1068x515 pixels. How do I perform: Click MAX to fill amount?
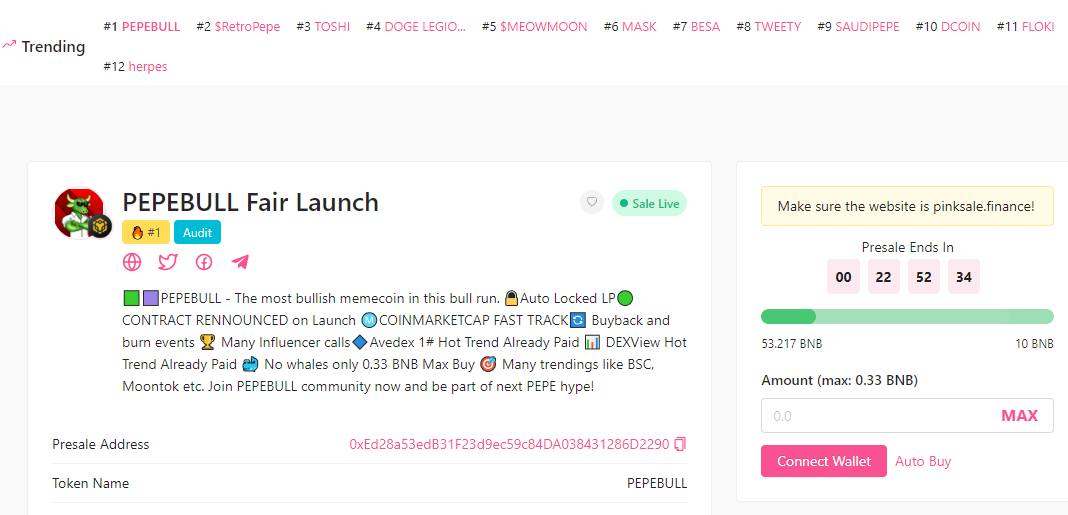(x=1020, y=416)
